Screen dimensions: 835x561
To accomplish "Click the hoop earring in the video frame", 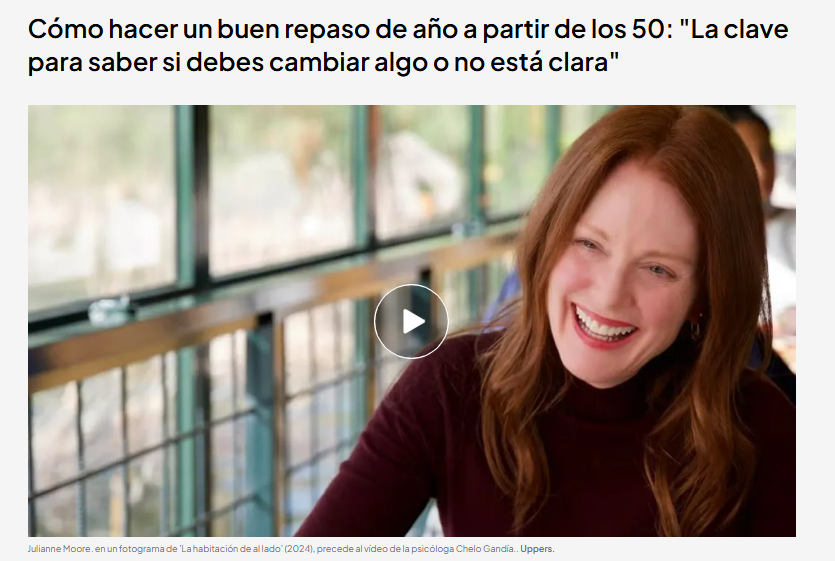I will coord(695,330).
